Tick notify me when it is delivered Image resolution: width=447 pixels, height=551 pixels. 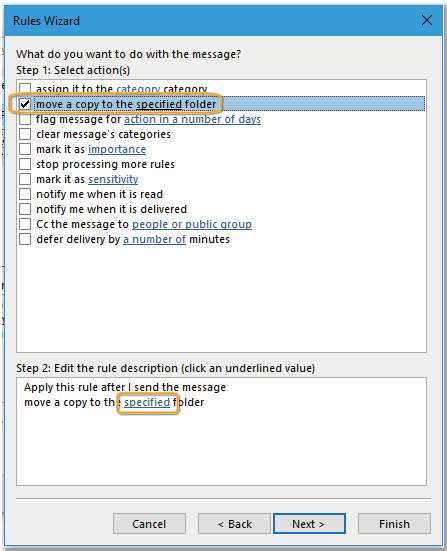(25, 209)
